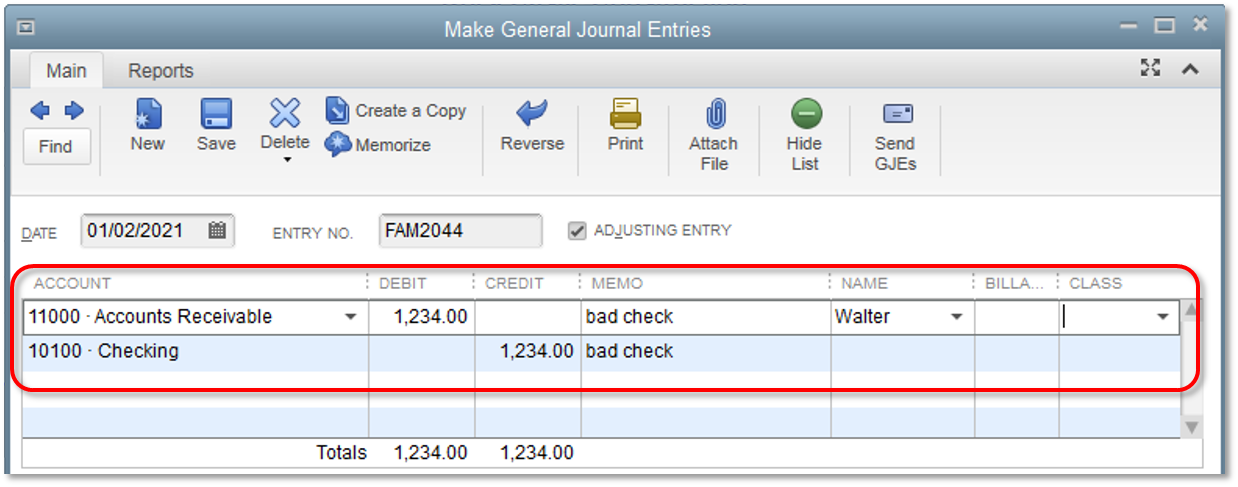Screen dimensions: 1238x487
Task: Select the 10100 · Checking row
Action: pyautogui.click(x=602, y=352)
